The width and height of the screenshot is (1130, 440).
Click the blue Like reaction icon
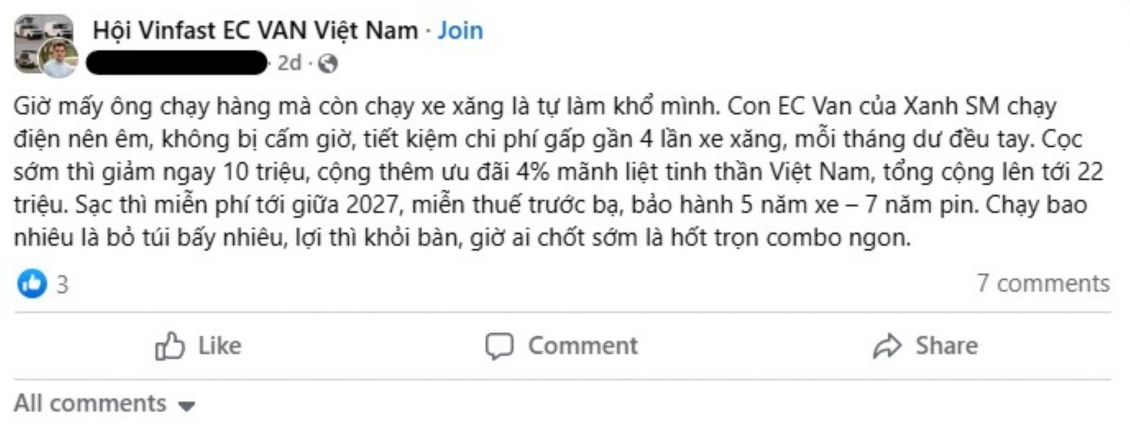coord(32,284)
